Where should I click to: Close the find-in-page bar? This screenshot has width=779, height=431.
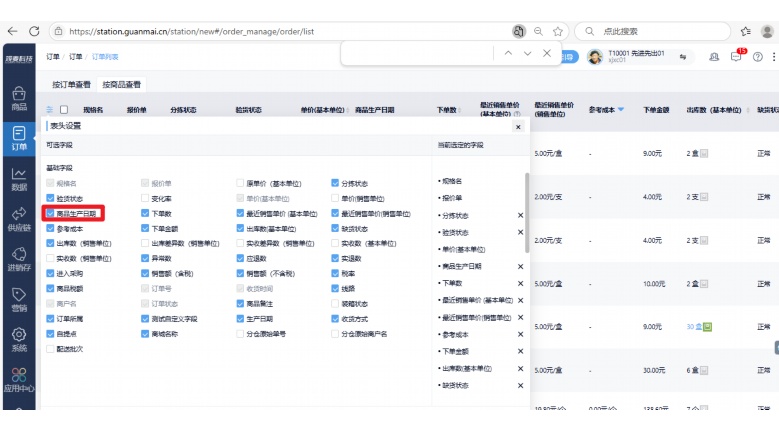point(547,53)
